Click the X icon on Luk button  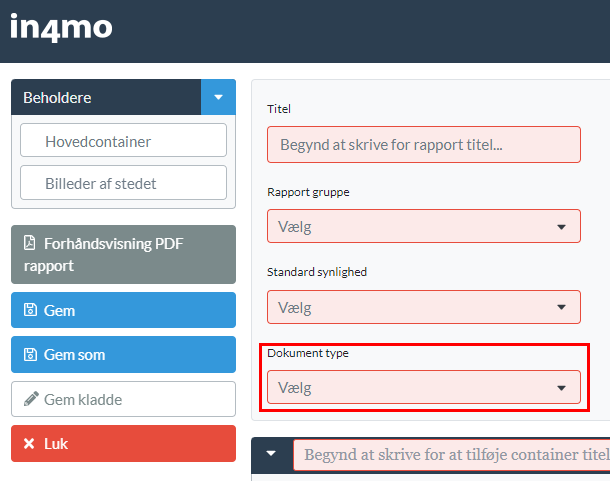30,443
